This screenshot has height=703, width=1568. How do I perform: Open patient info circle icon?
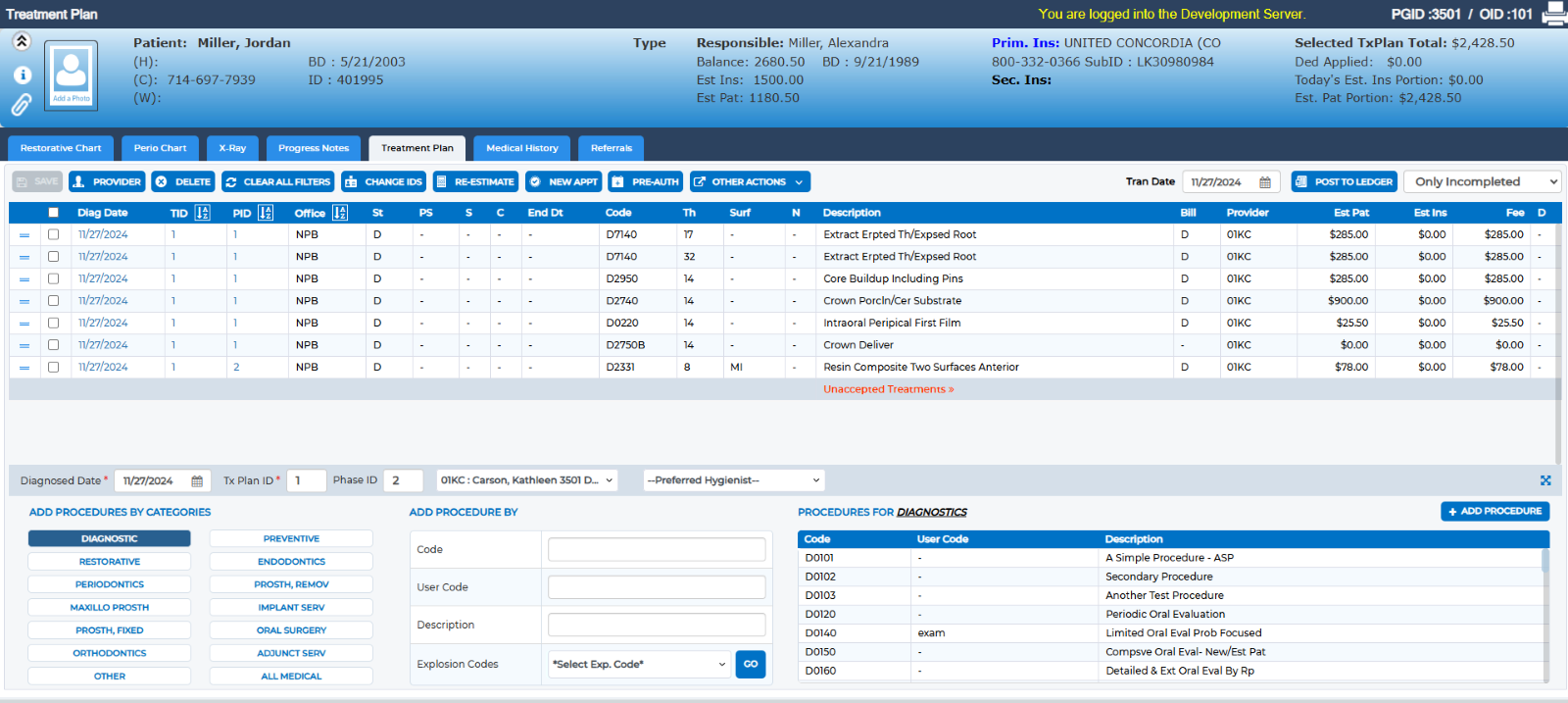tap(22, 75)
